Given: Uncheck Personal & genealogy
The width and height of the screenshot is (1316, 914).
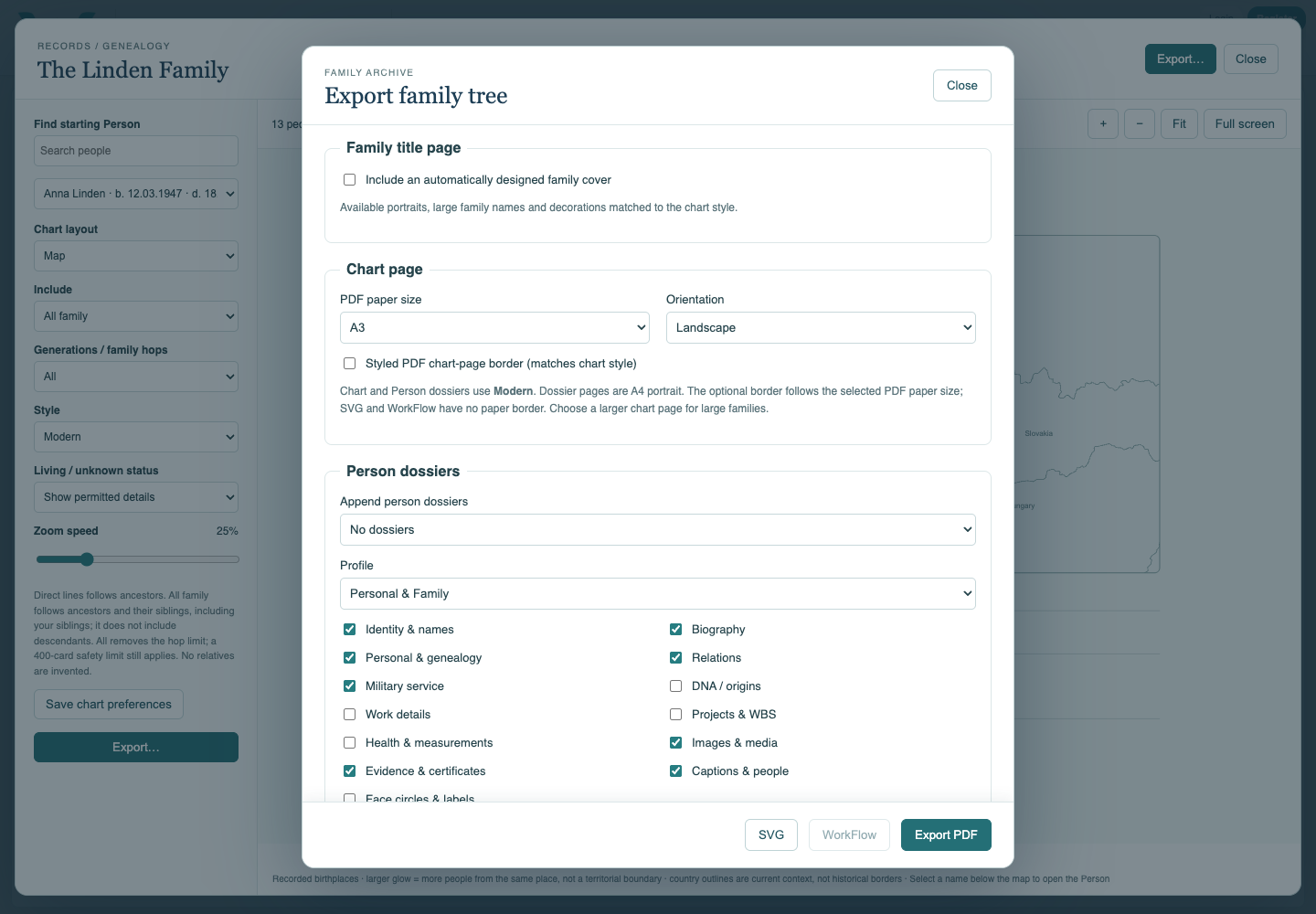Looking at the screenshot, I should click(x=349, y=658).
